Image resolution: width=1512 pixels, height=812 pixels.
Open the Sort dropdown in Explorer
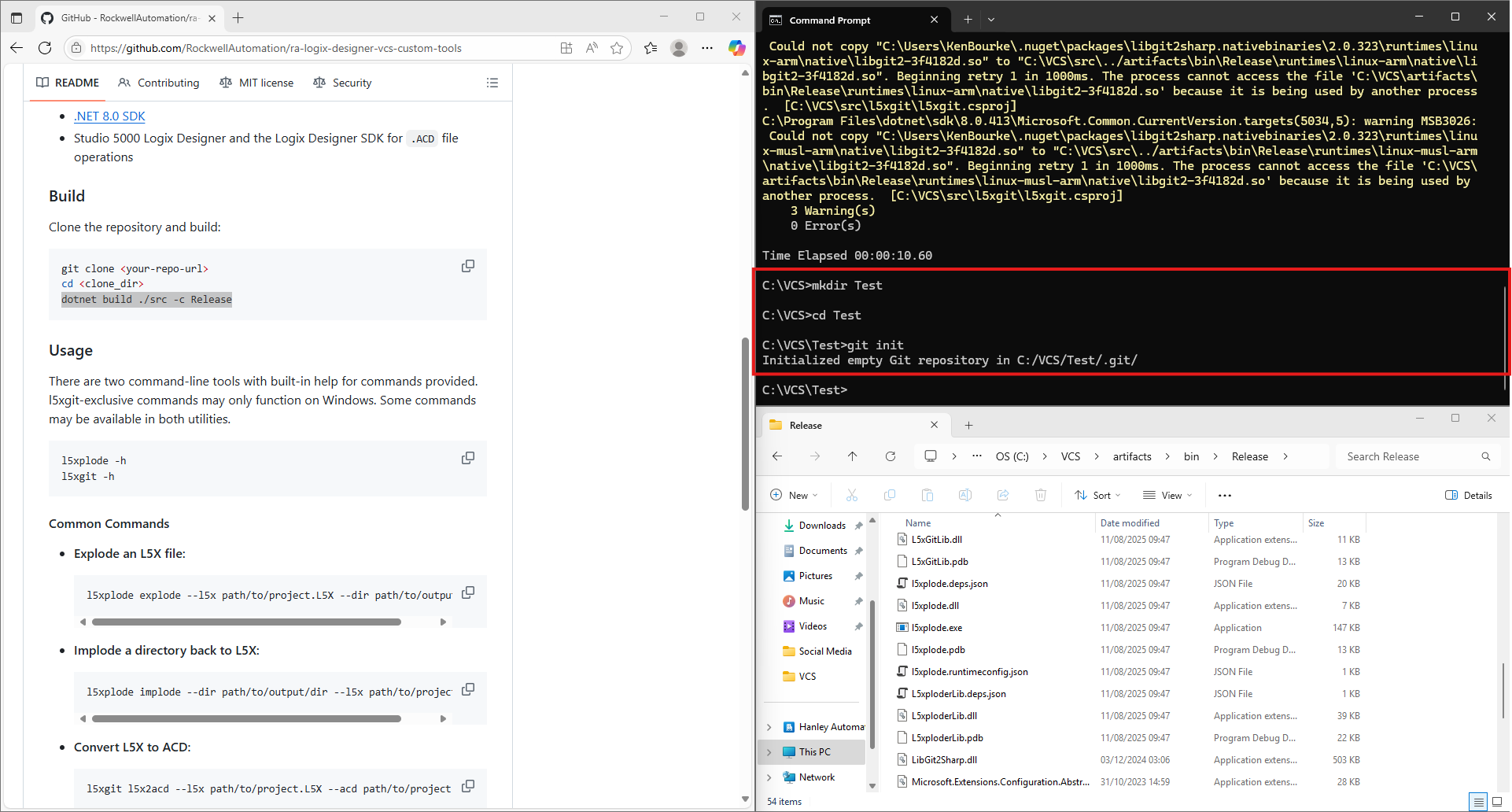[x=1098, y=495]
